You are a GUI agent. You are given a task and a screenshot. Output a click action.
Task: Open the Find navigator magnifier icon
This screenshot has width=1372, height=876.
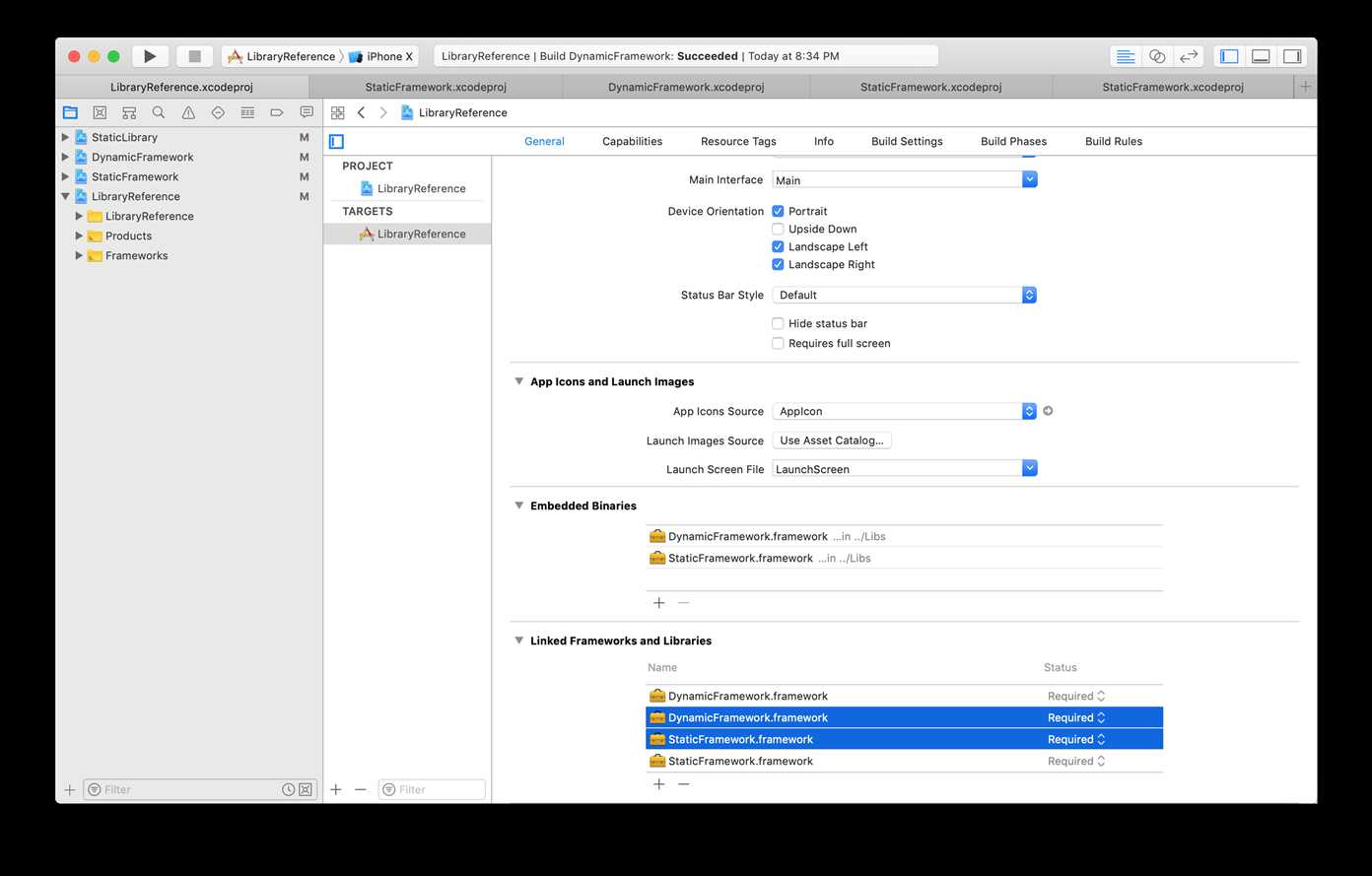(x=159, y=112)
